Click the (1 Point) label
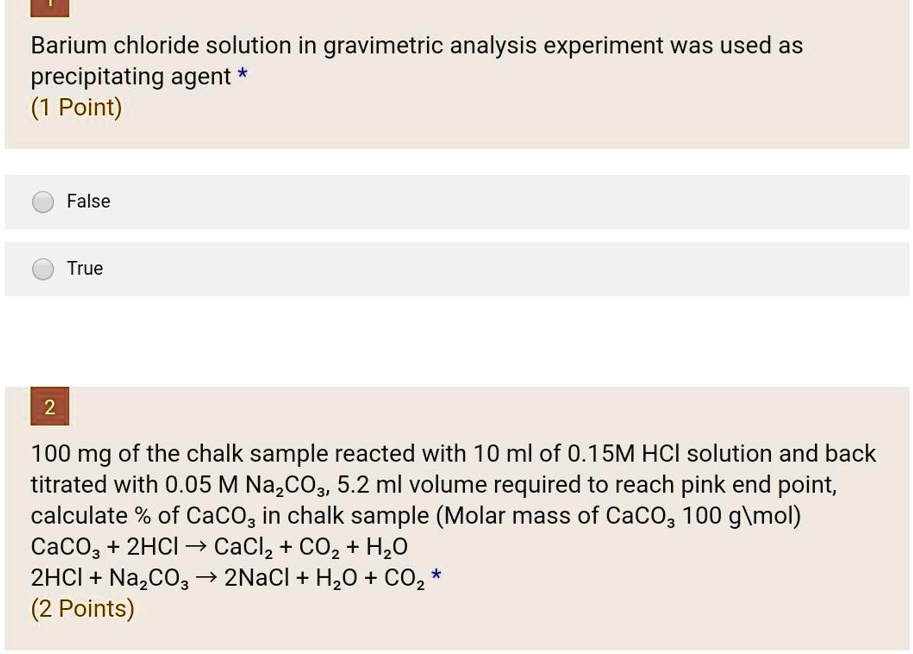This screenshot has height=654, width=913. [76, 107]
